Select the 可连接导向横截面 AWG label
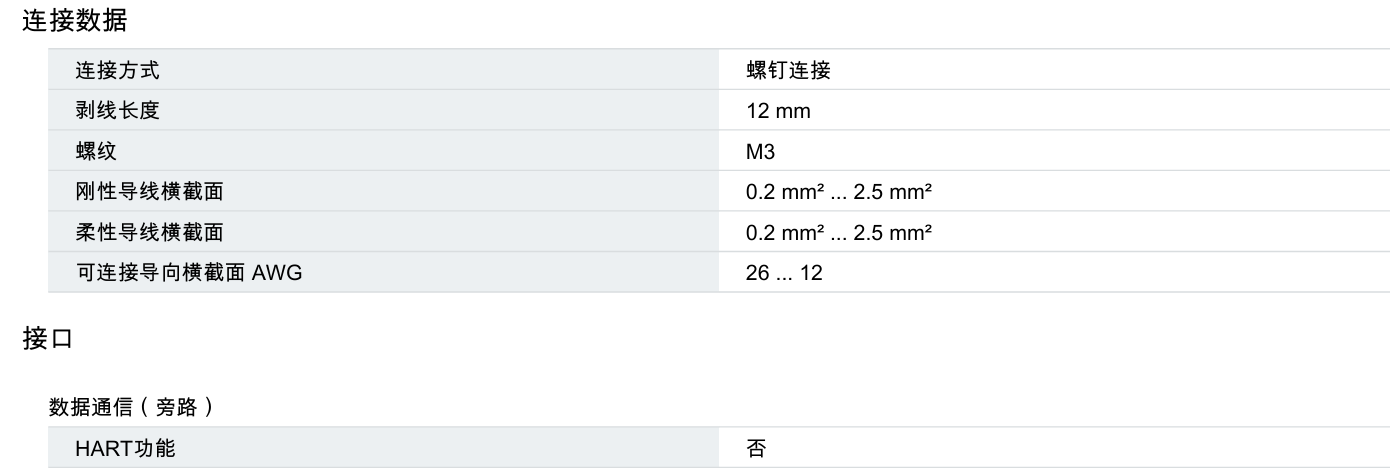The width and height of the screenshot is (1395, 472). pyautogui.click(x=189, y=272)
